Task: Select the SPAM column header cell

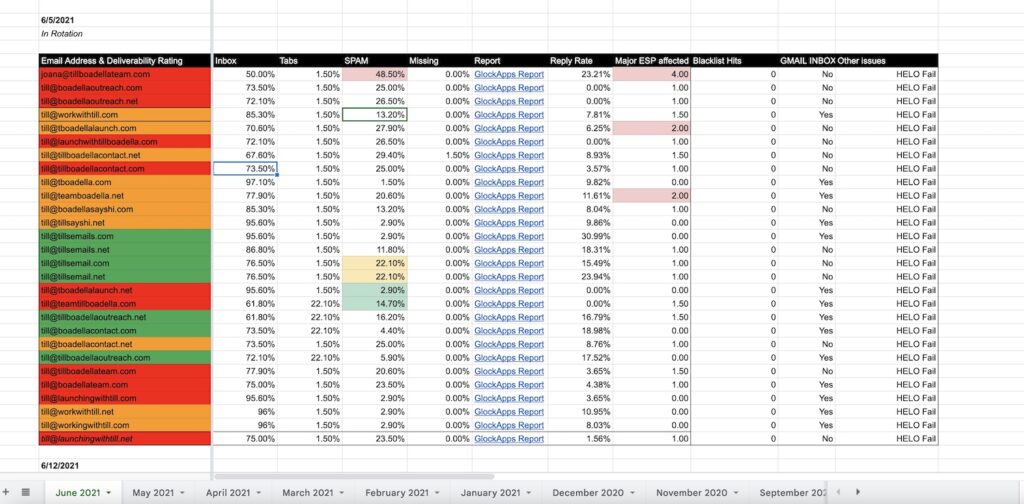Action: coord(374,61)
